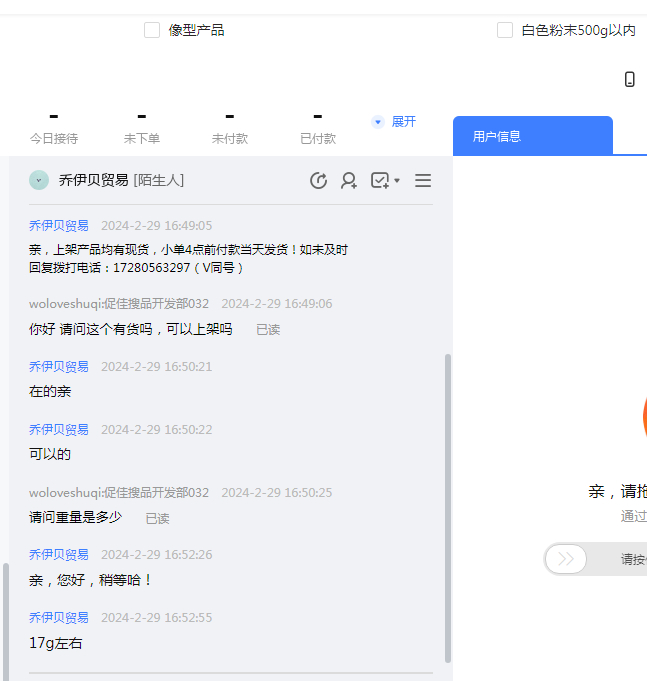Click the chat message list scrollbar
This screenshot has height=681, width=647.
tap(447, 500)
